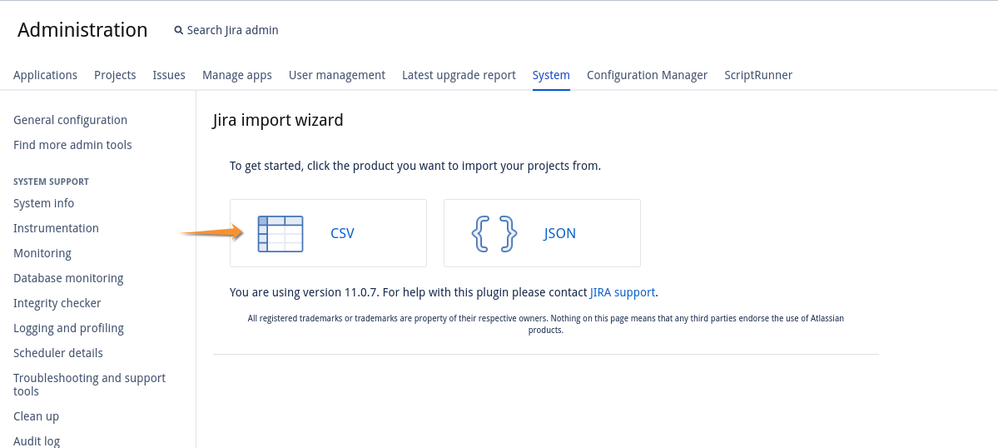Switch to the Projects tab

[115, 75]
